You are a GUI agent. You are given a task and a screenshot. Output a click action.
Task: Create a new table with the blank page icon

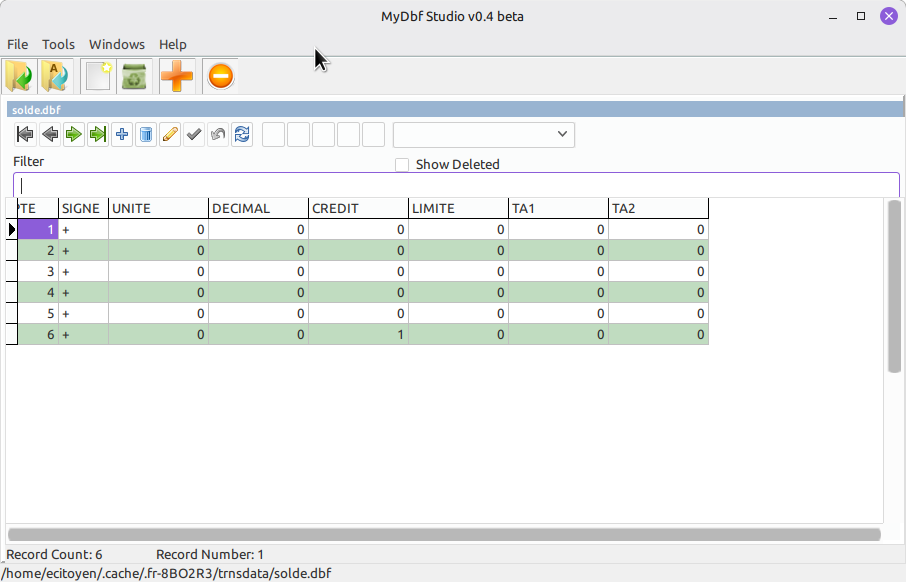point(98,76)
